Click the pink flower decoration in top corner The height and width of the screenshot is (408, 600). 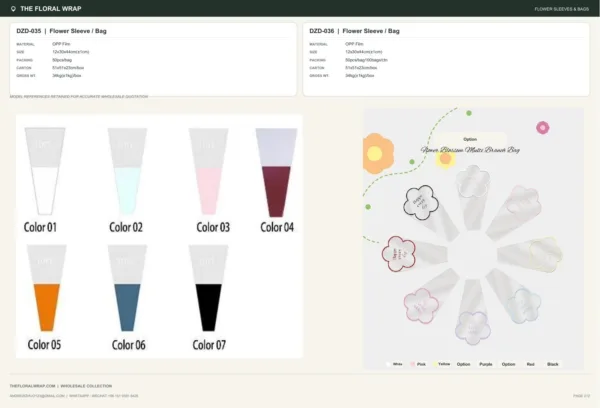click(x=543, y=127)
